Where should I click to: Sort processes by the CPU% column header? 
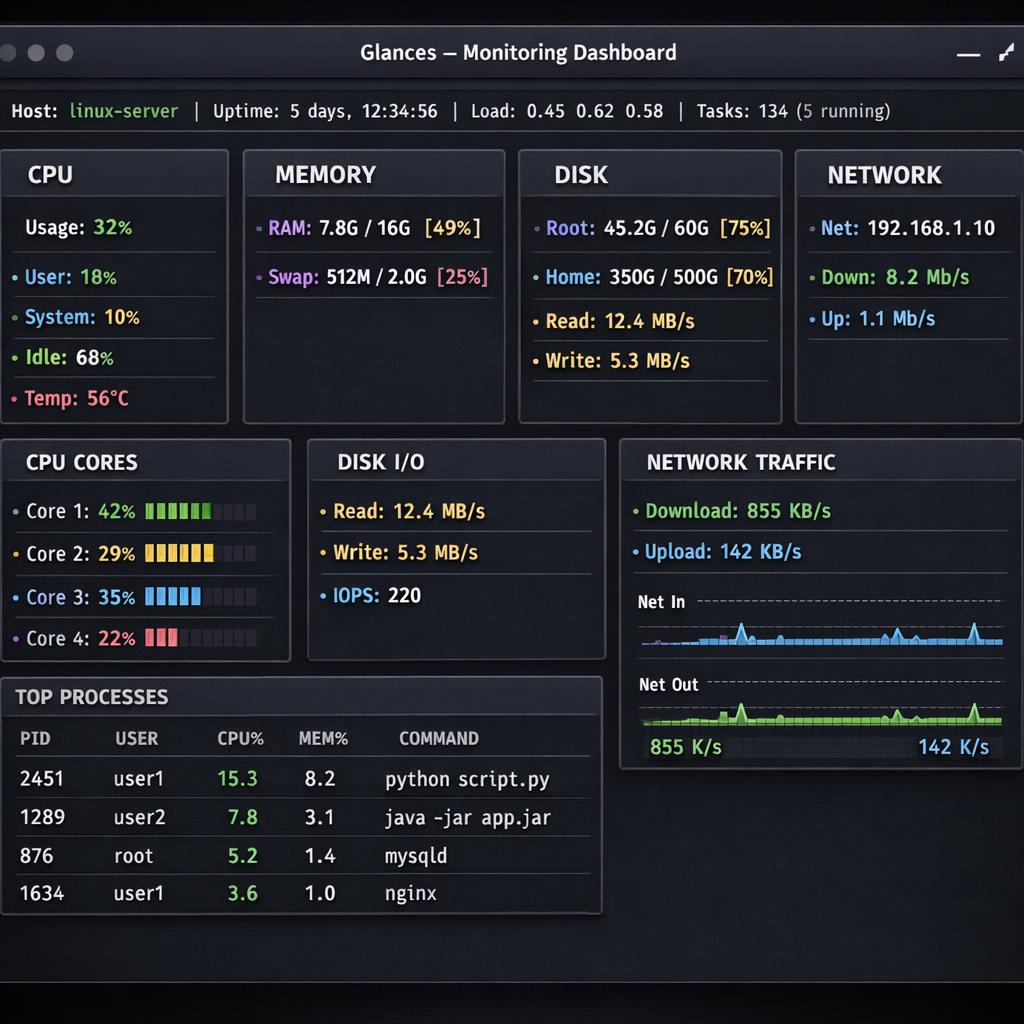pyautogui.click(x=240, y=738)
